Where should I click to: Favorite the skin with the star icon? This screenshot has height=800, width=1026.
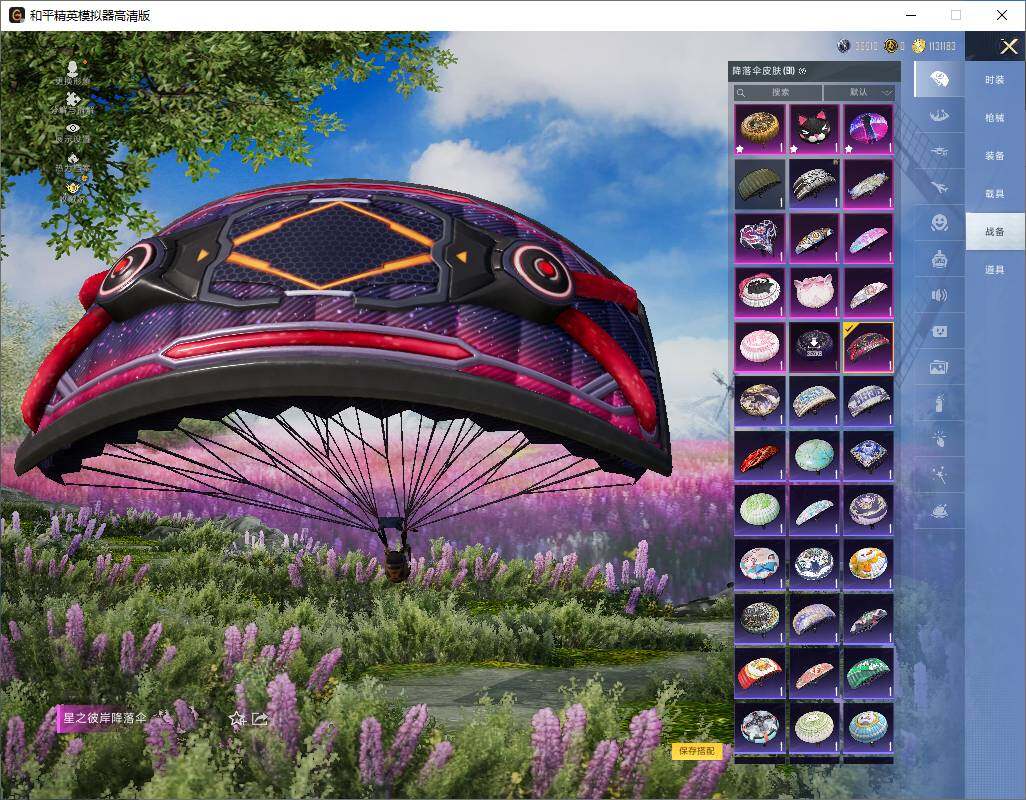click(x=237, y=719)
